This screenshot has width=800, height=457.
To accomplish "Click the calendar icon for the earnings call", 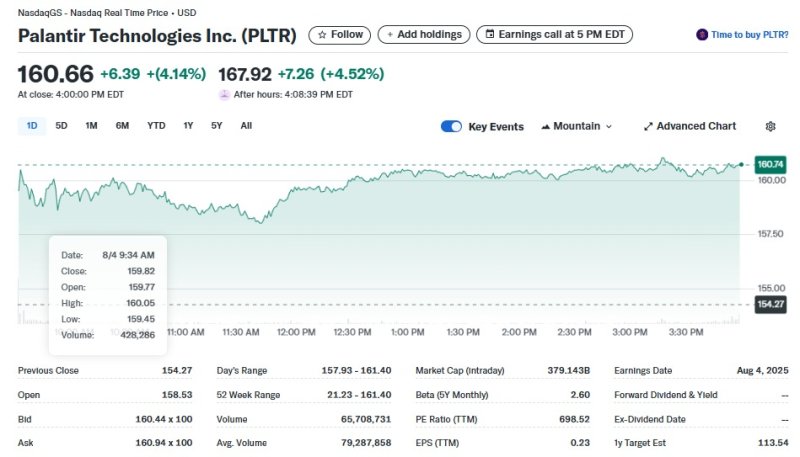I will 490,34.
